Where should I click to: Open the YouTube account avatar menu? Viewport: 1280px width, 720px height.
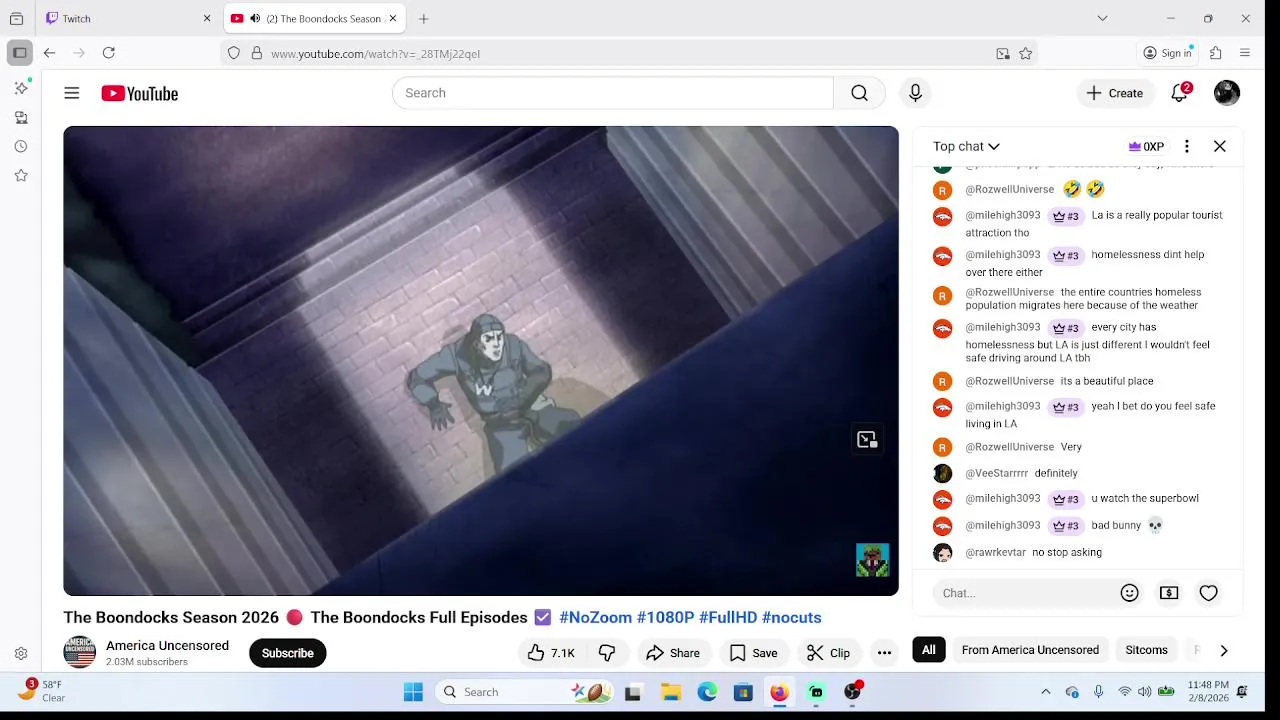(x=1227, y=93)
